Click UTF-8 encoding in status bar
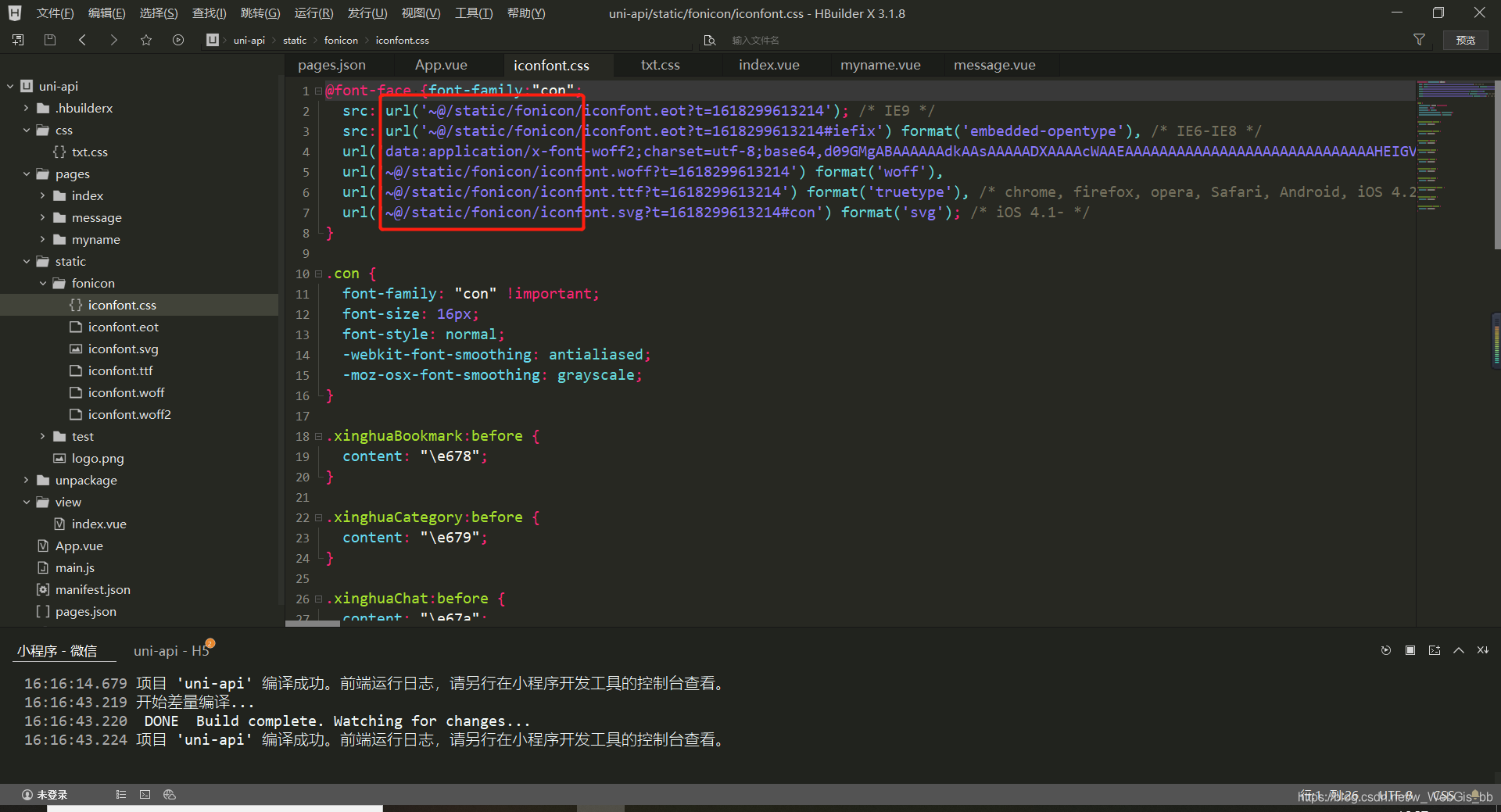Viewport: 1501px width, 812px height. 1396,796
